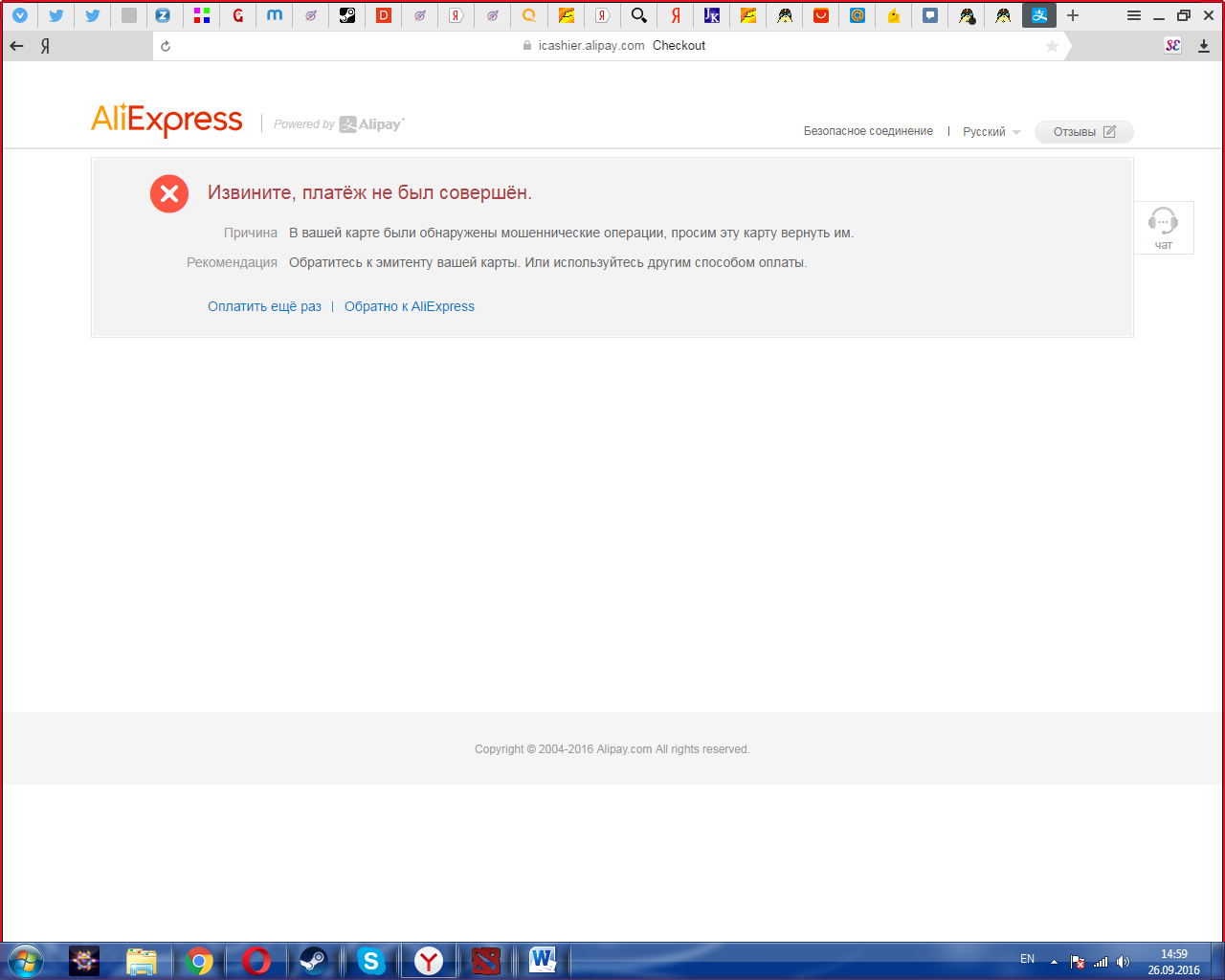Click the Yandex Я home button

(x=45, y=46)
